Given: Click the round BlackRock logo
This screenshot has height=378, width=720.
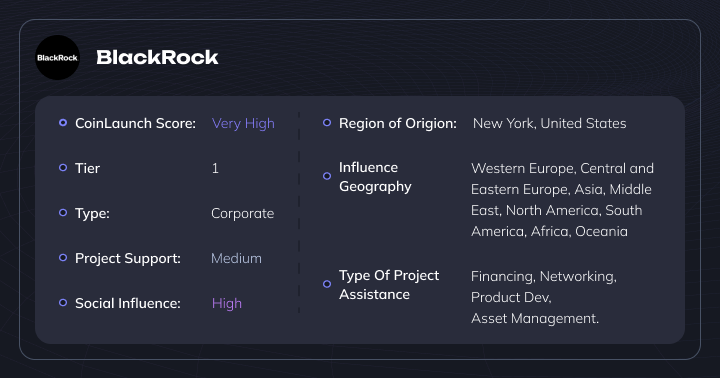Looking at the screenshot, I should (x=57, y=57).
